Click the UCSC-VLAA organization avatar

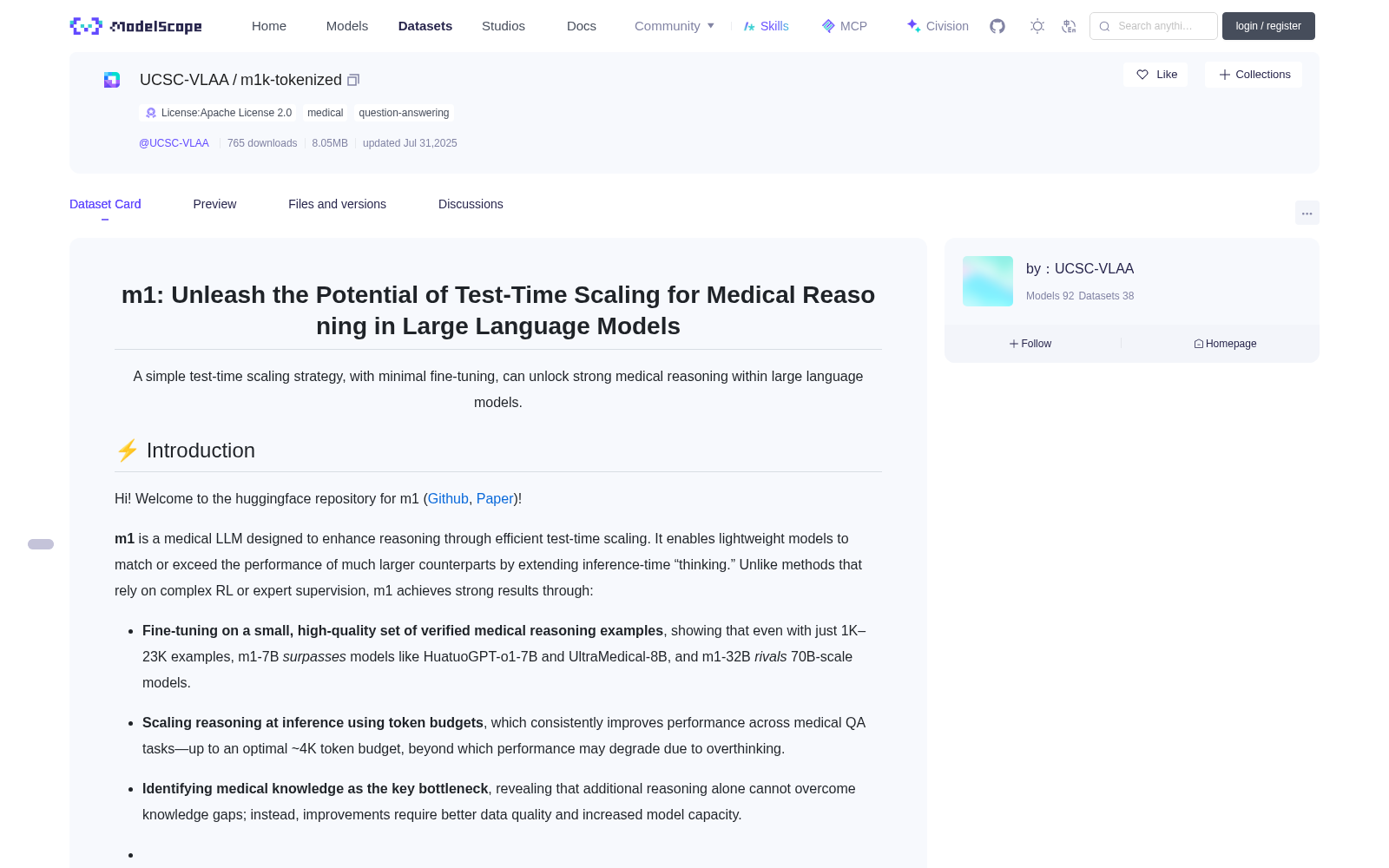988,281
